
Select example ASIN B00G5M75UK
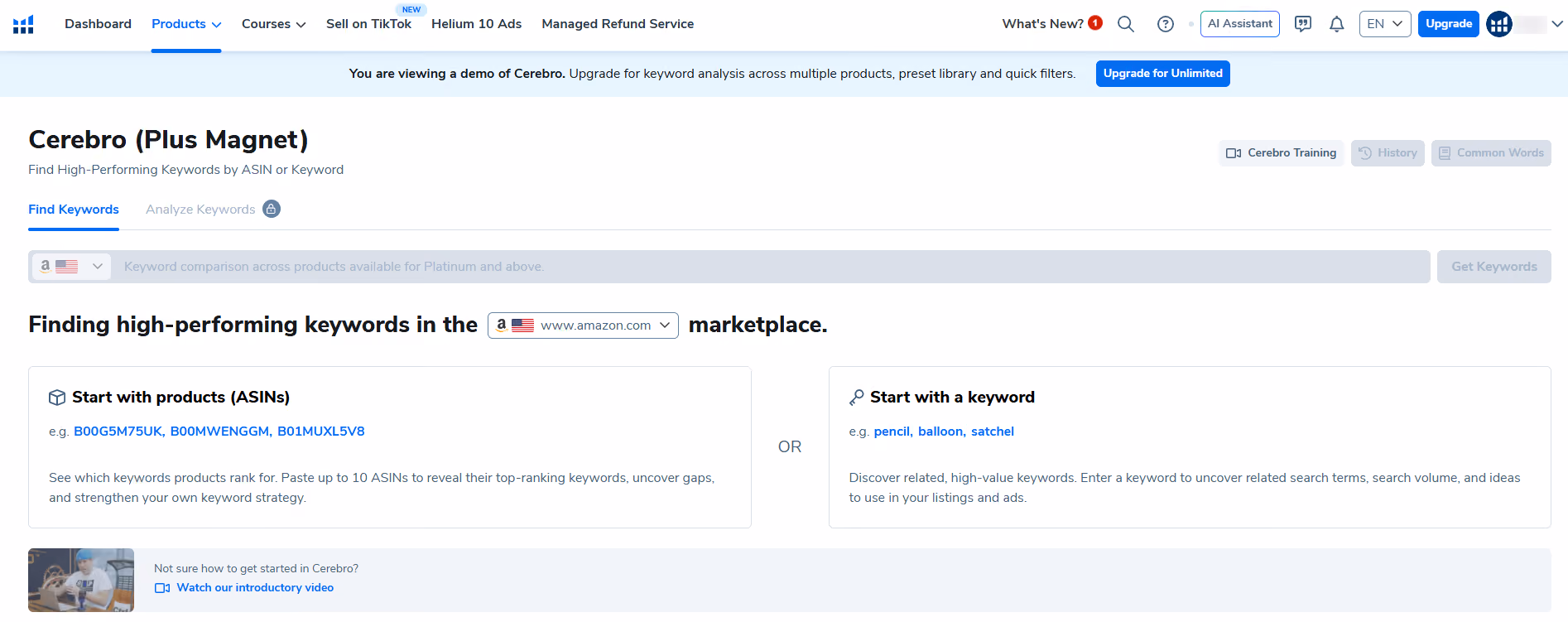coord(119,432)
